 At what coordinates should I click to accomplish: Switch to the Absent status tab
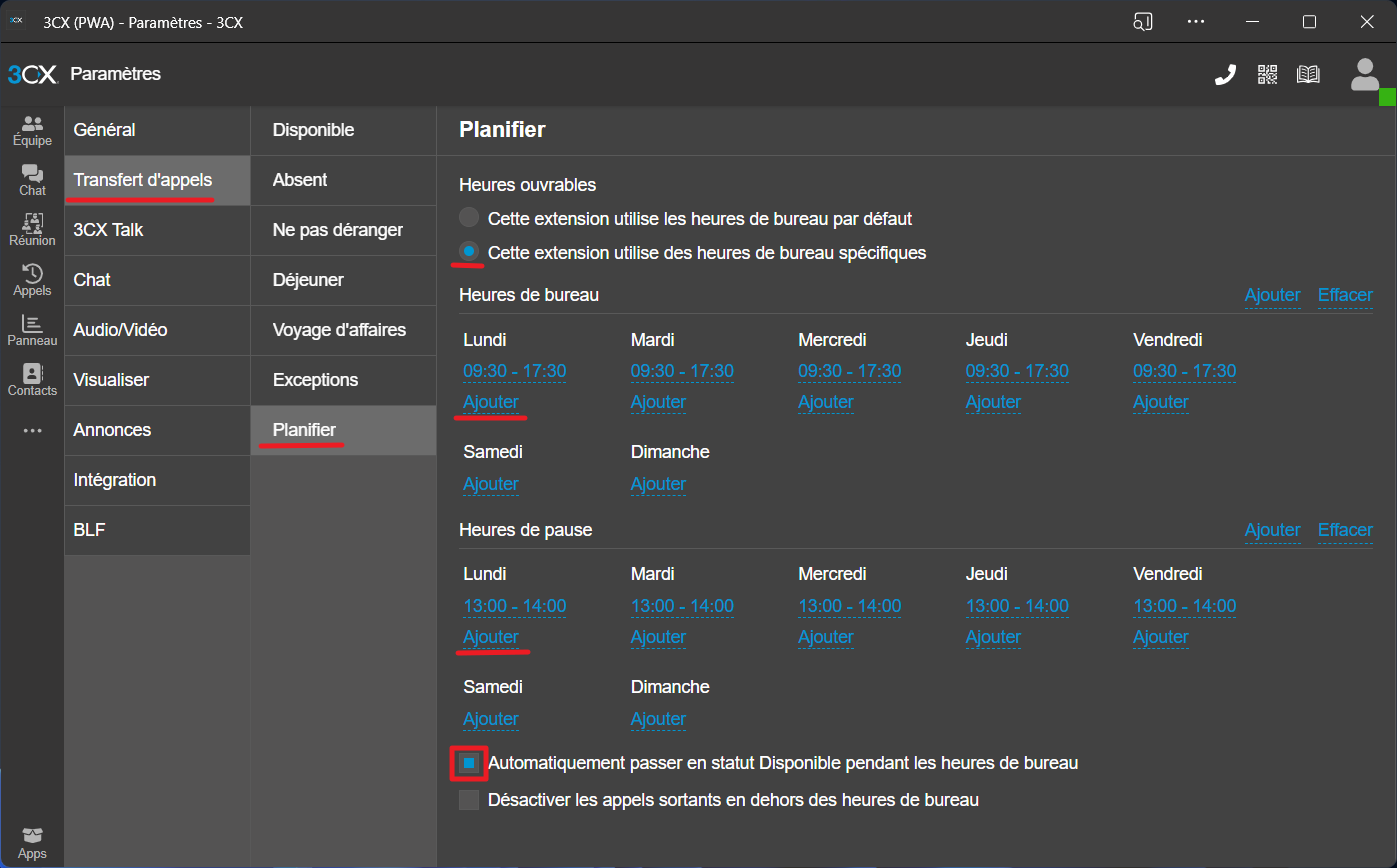click(x=343, y=180)
